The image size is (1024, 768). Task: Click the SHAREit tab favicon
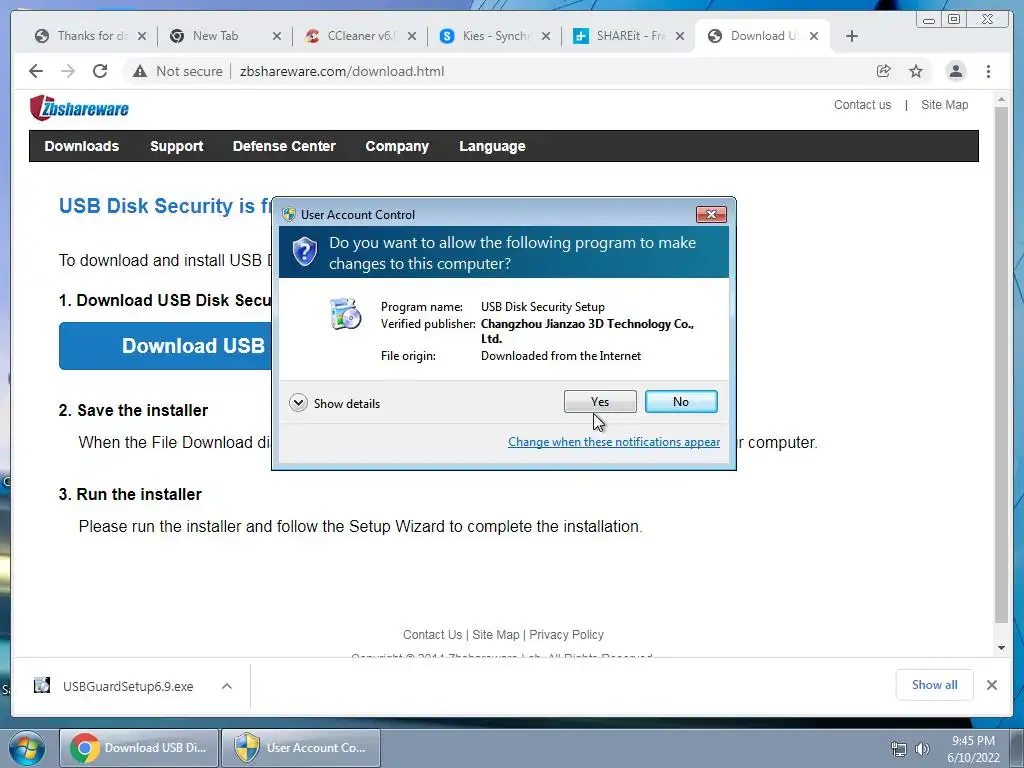click(x=581, y=36)
